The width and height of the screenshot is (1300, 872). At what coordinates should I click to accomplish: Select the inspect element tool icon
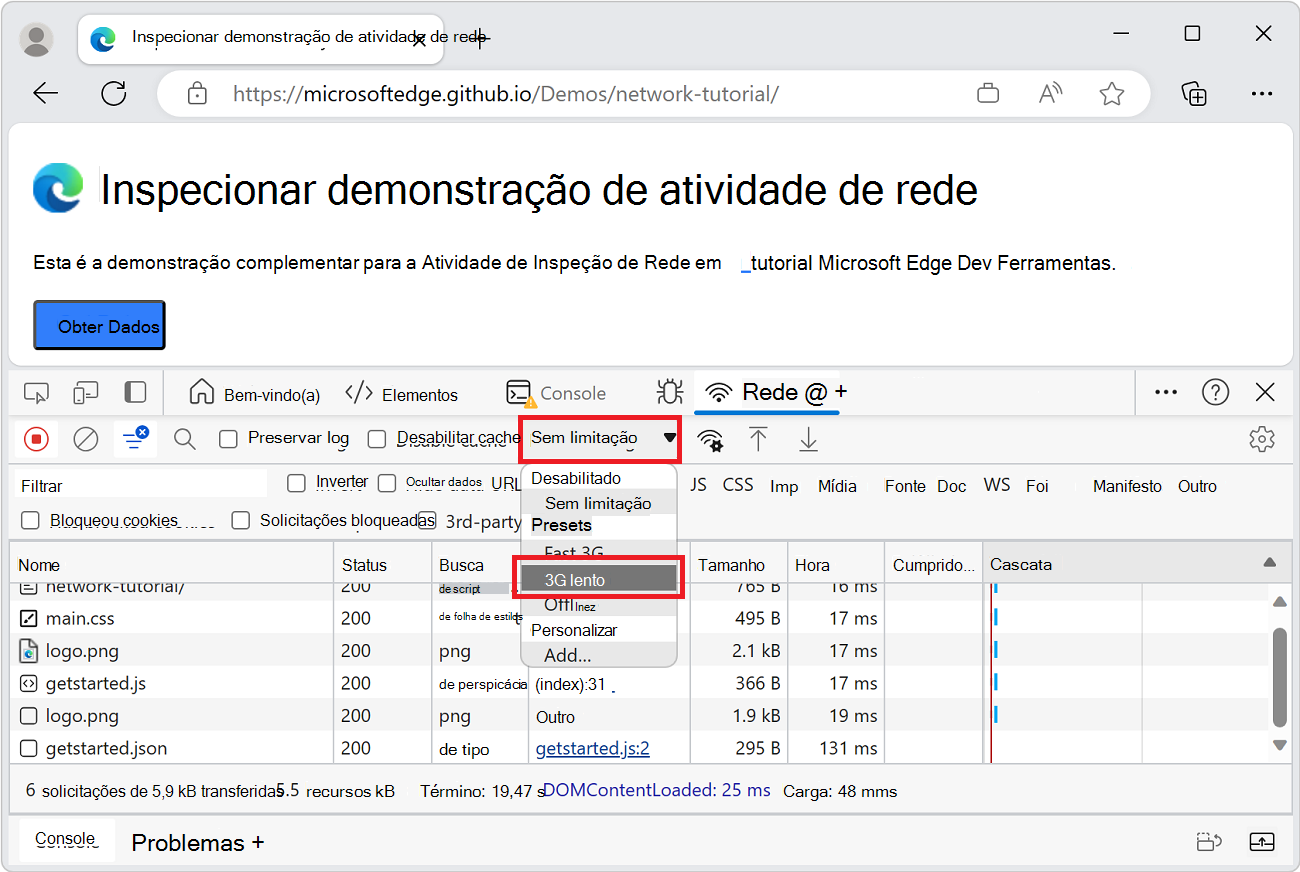tap(36, 393)
